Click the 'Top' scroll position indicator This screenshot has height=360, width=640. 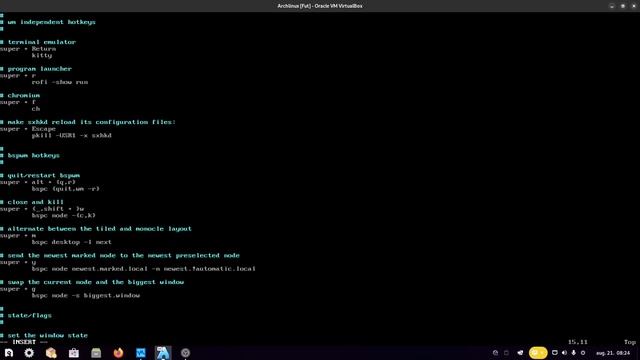[630, 342]
